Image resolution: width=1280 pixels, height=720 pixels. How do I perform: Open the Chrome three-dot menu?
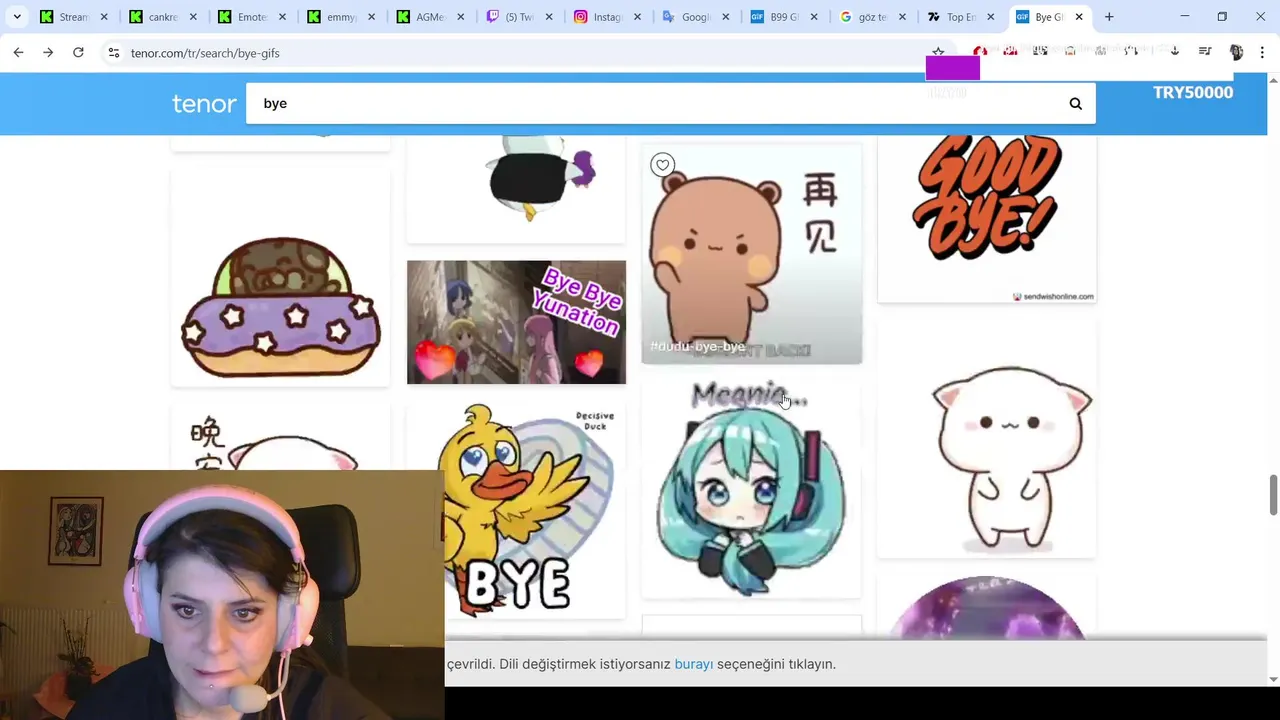1263,52
